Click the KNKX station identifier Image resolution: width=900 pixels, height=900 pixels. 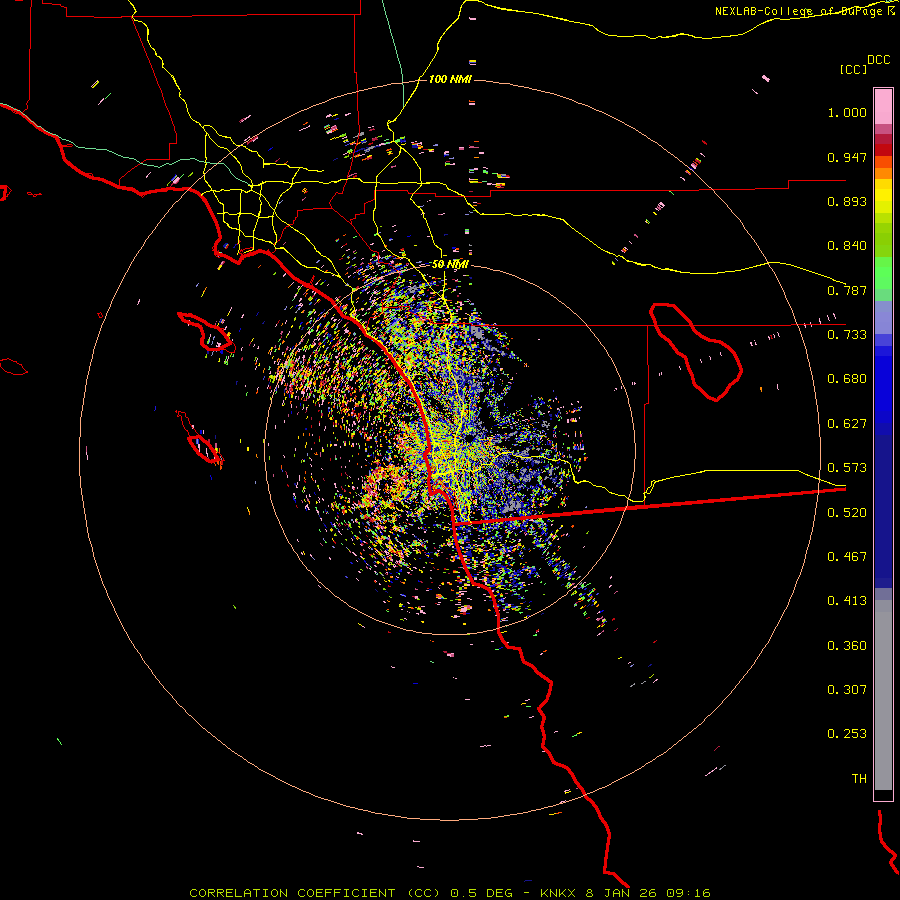tap(557, 893)
